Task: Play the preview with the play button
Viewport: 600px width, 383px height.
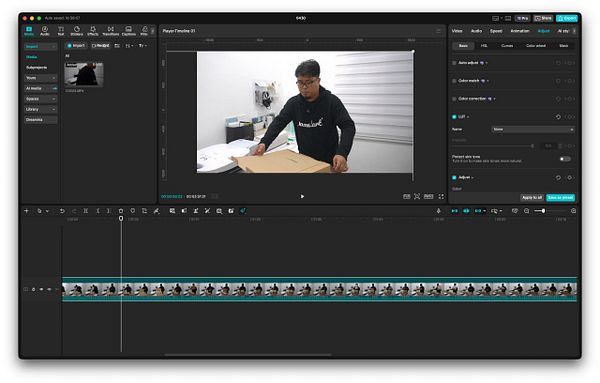Action: (302, 196)
